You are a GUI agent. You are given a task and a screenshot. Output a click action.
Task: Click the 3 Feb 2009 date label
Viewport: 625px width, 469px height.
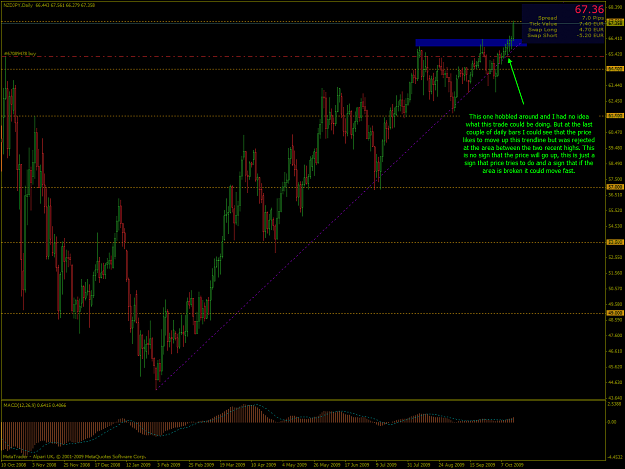coord(169,465)
